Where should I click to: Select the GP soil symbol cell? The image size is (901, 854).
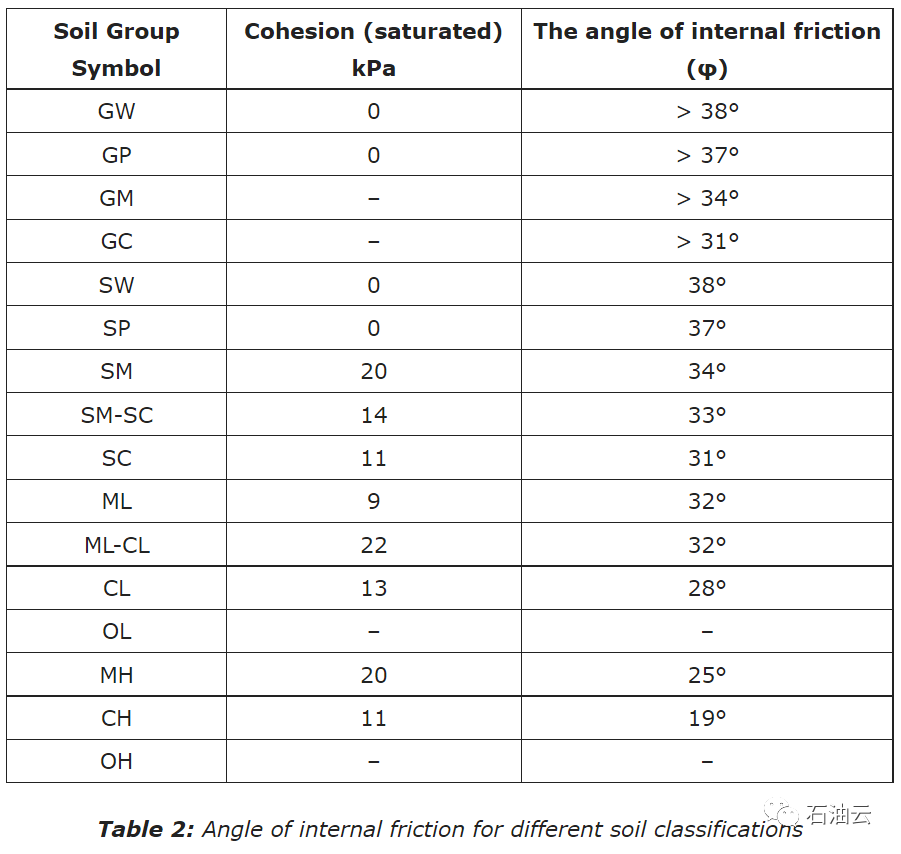[116, 155]
